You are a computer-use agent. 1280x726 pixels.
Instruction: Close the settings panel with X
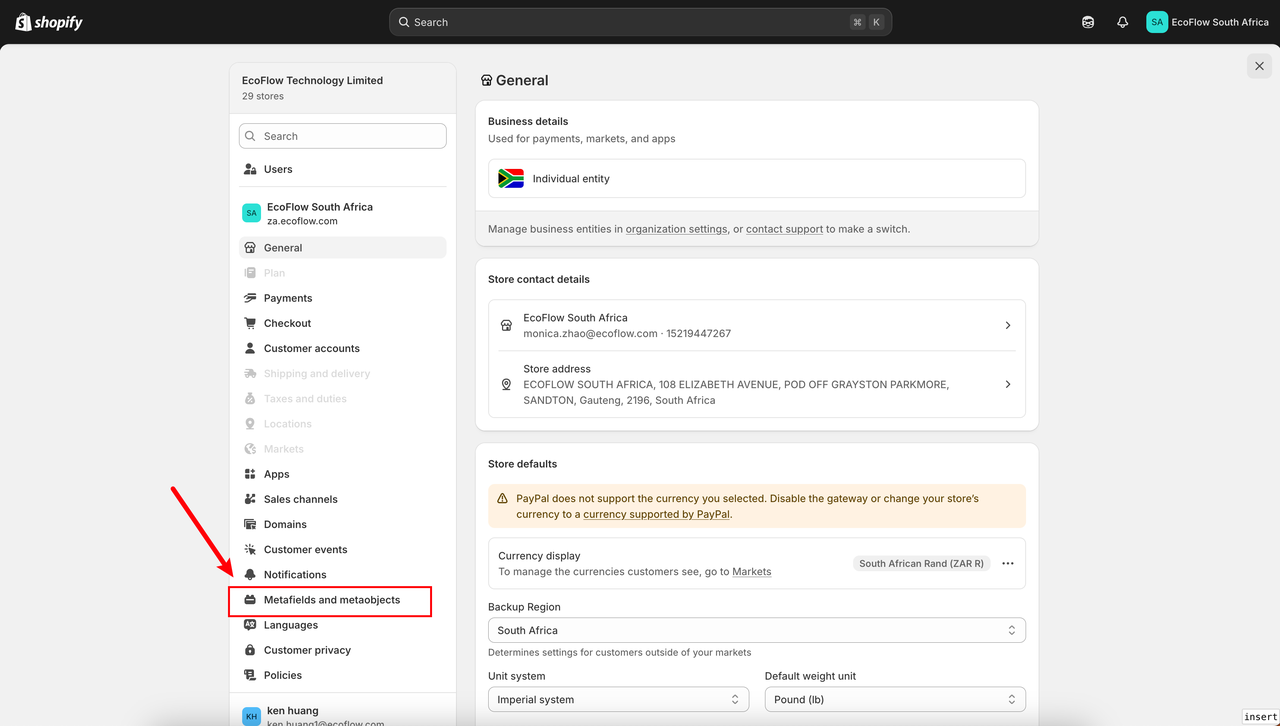[x=1259, y=66]
